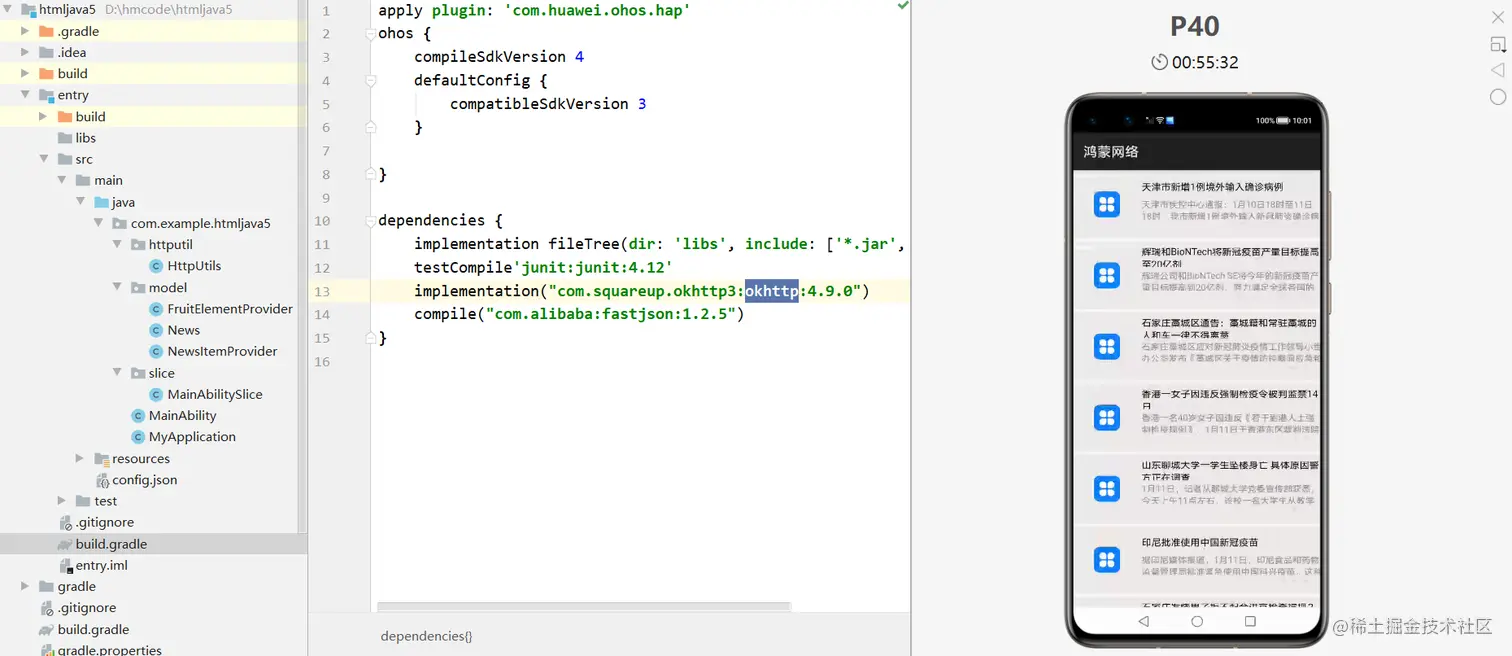Tap the blue icon of the 天津市新增1例 news item

pos(1107,205)
